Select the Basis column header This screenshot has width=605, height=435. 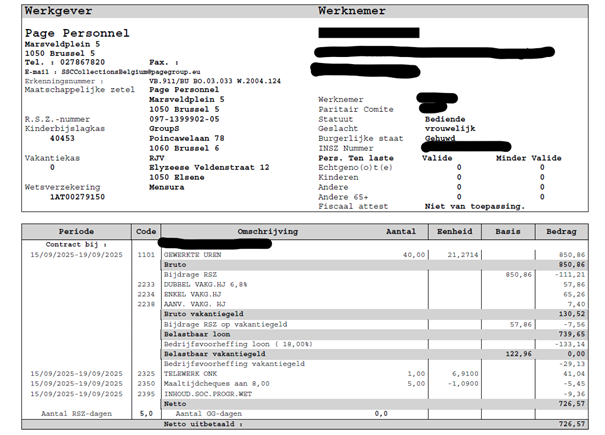(508, 230)
